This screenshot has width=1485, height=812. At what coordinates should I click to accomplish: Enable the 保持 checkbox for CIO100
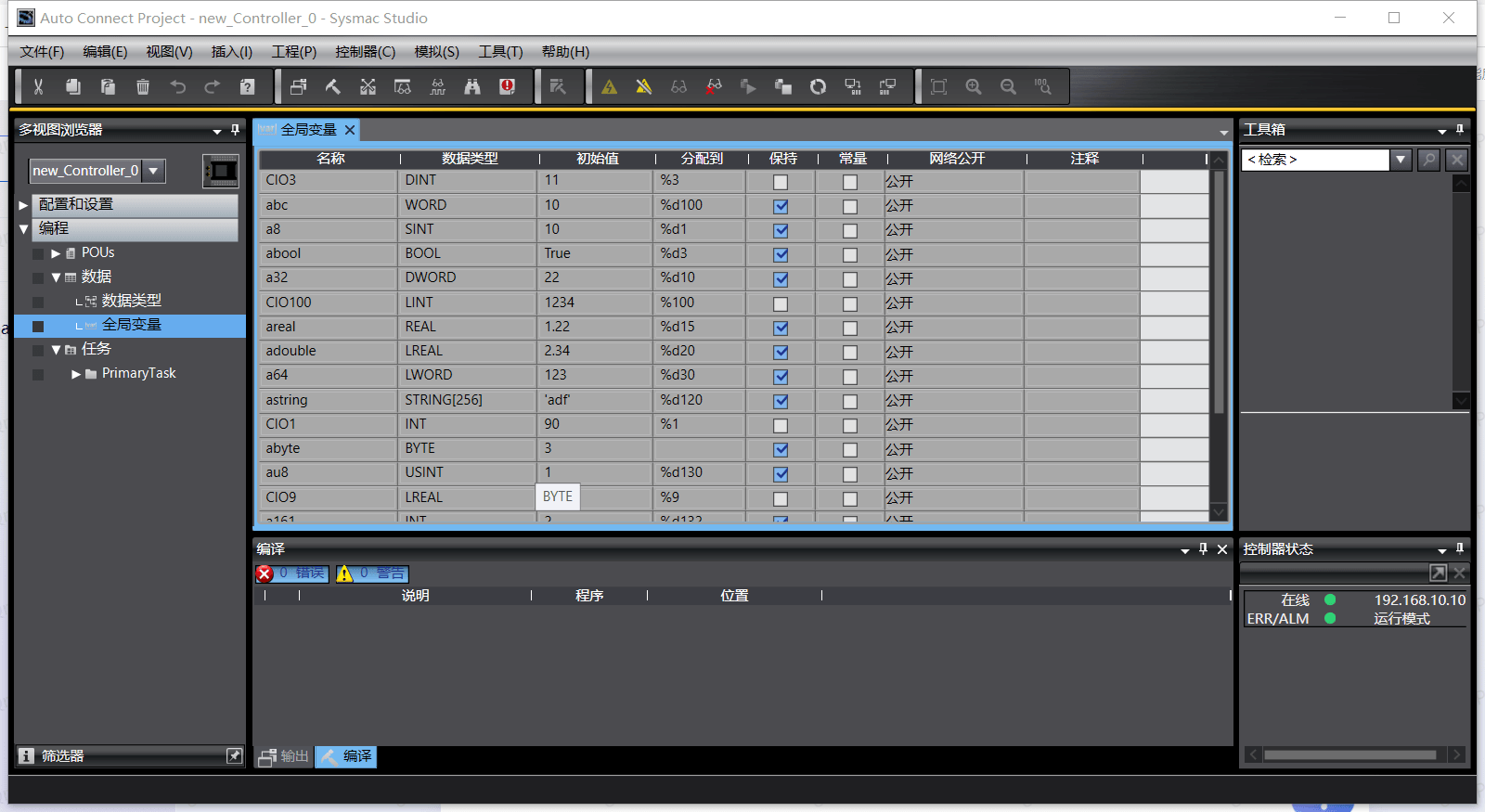(781, 303)
